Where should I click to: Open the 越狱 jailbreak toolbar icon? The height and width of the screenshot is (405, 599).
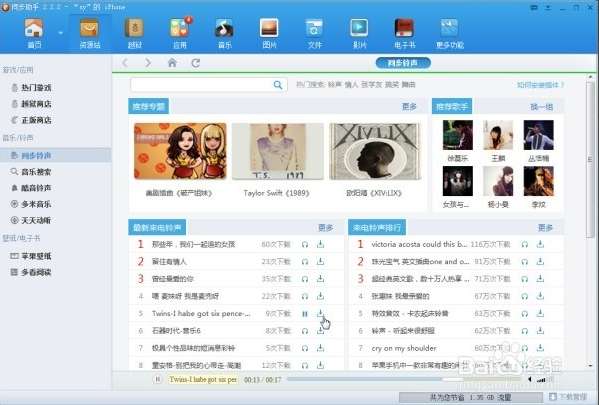coord(134,34)
